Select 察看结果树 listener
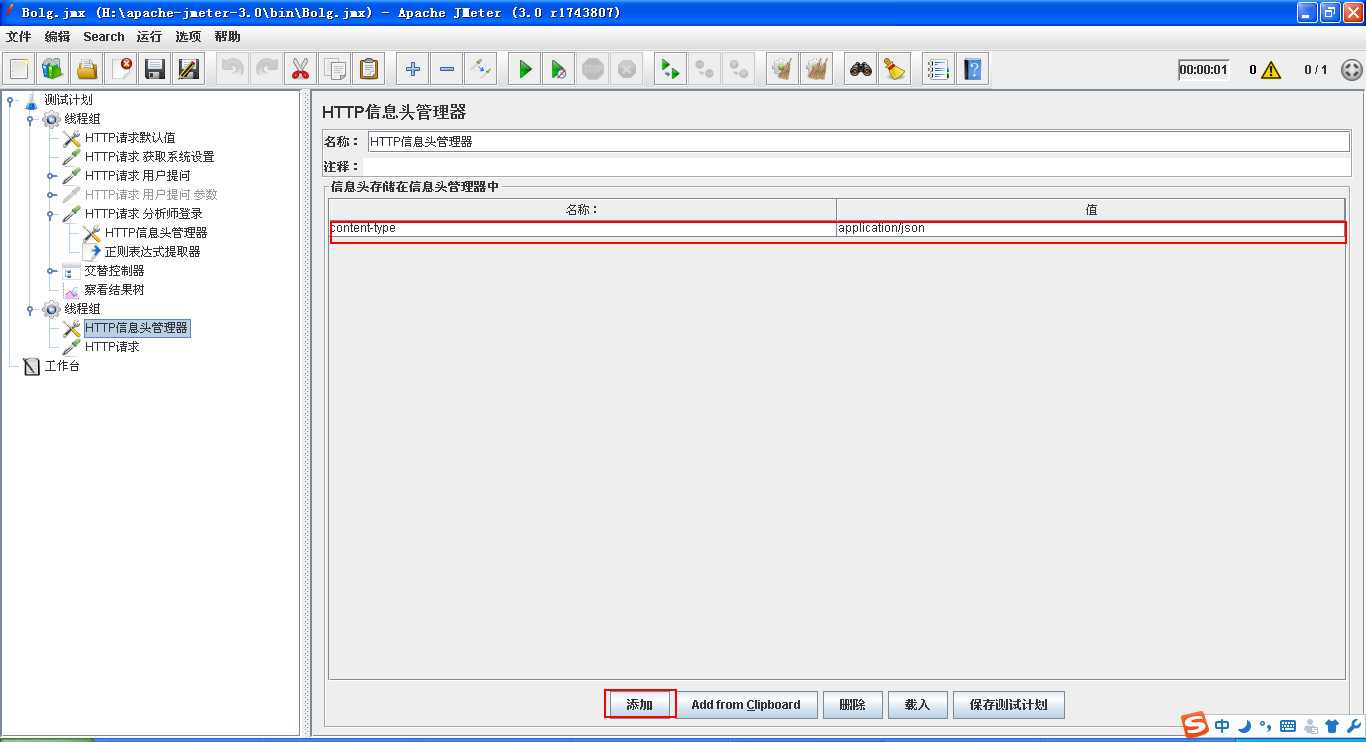The width and height of the screenshot is (1366, 742). tap(114, 290)
